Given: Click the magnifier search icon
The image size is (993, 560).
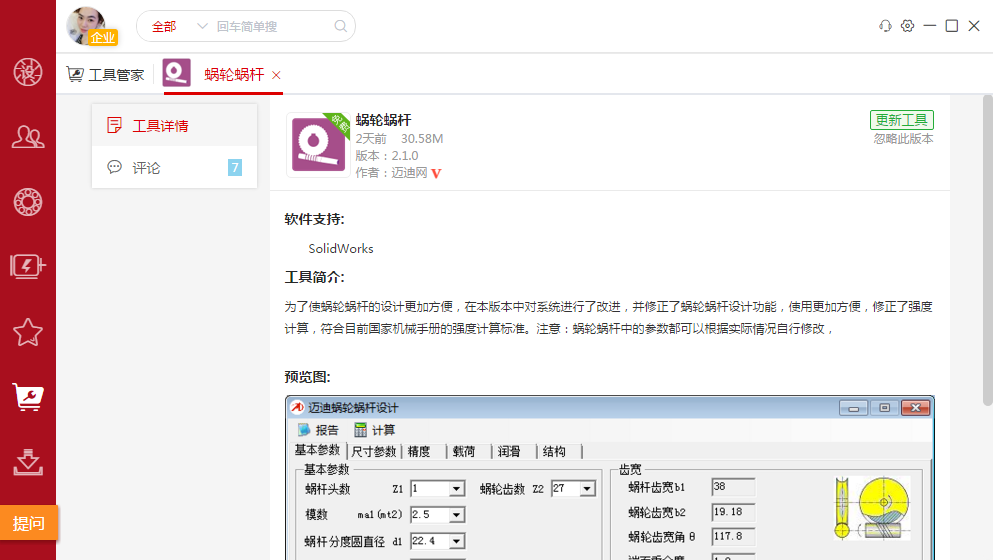Looking at the screenshot, I should 341,26.
